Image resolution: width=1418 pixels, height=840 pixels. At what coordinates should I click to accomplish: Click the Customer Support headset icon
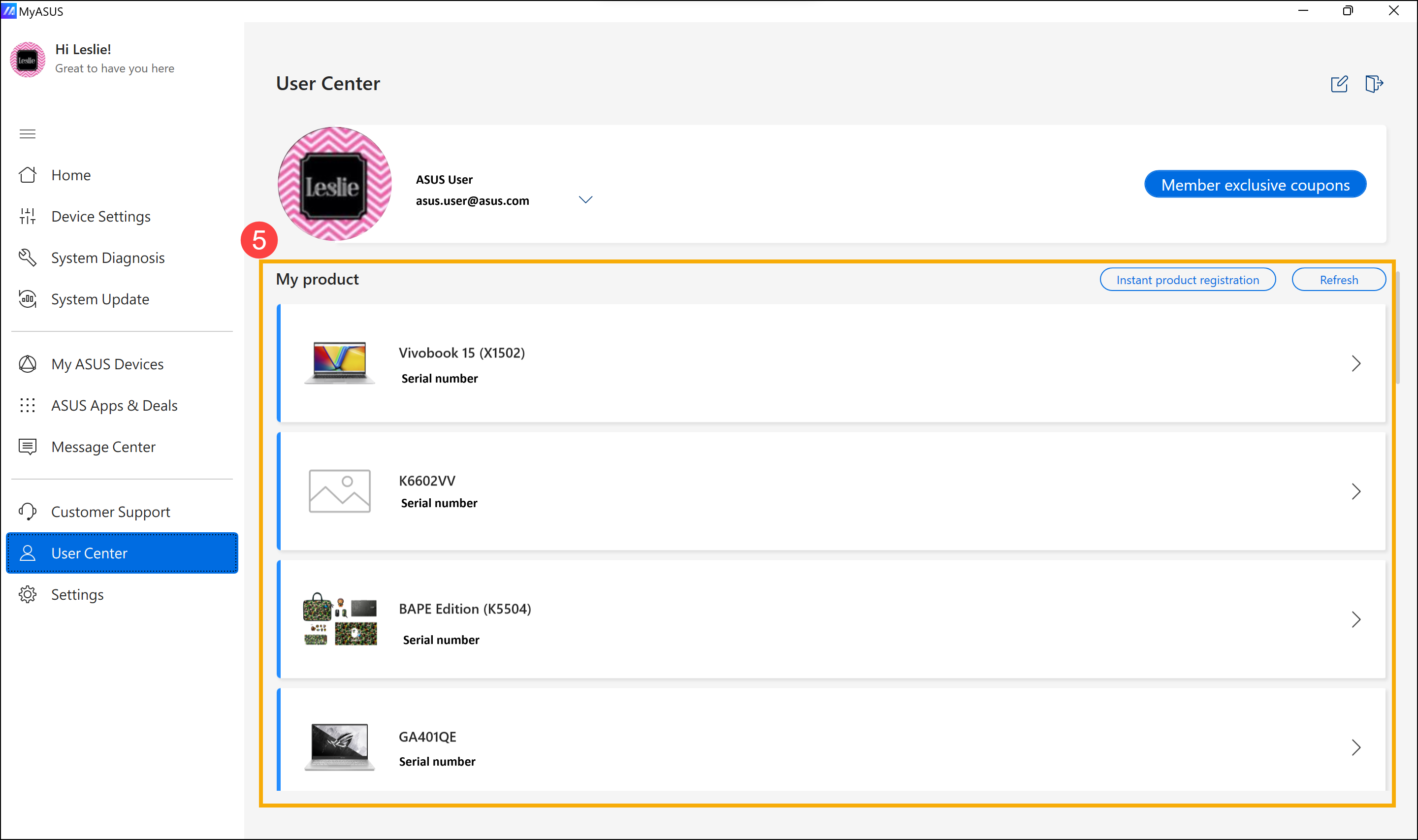(27, 512)
